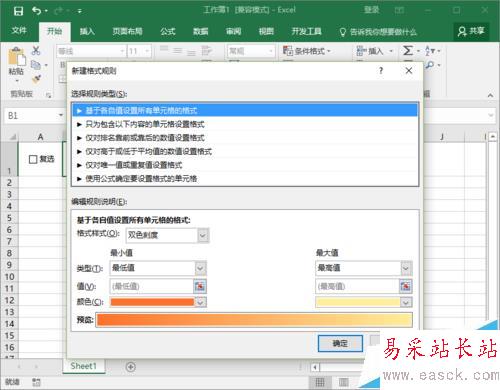
Task: Click the vertical scrollbar up arrow
Action: [x=493, y=137]
